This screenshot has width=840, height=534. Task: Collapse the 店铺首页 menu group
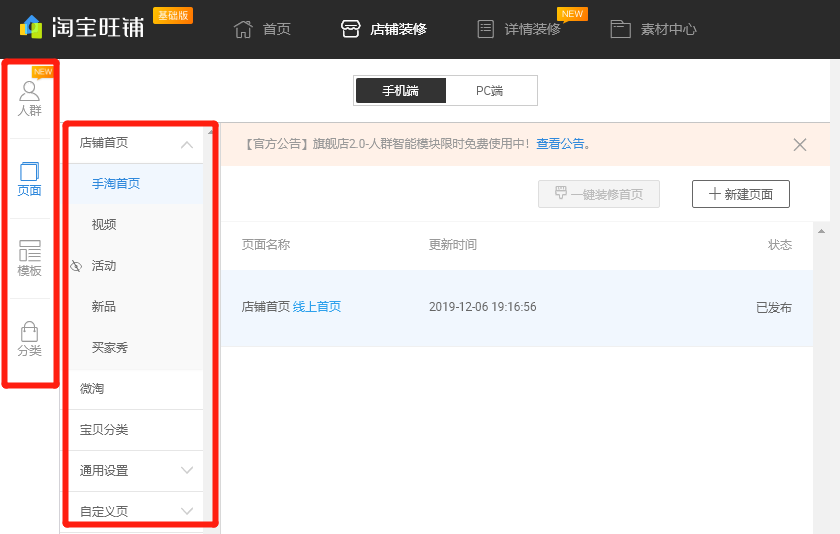[x=186, y=145]
